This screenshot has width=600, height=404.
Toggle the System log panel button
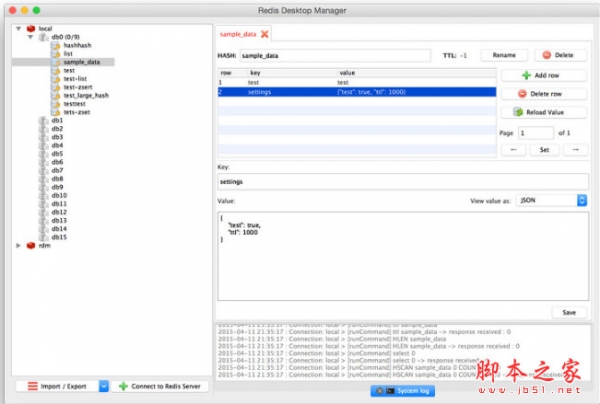coord(403,391)
